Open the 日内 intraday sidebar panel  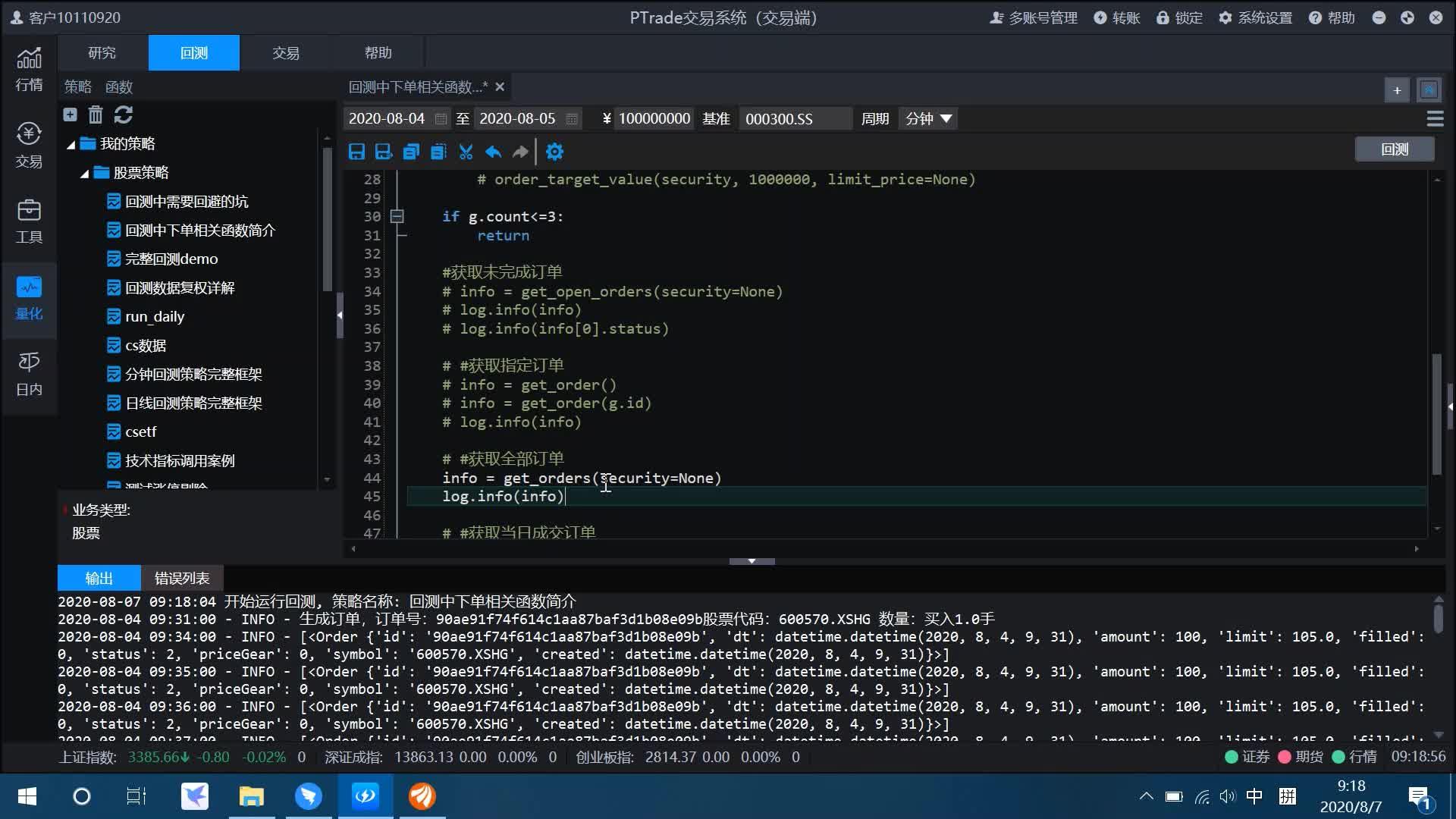[29, 374]
